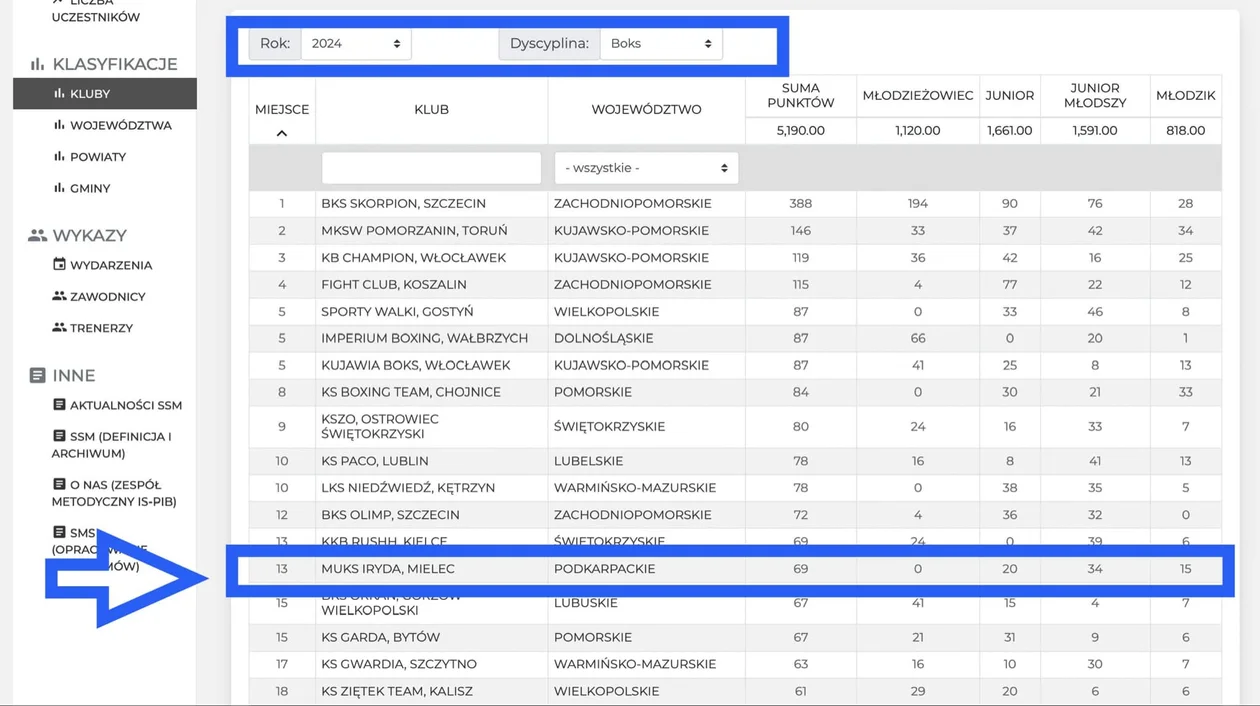Select KS Paco, Lublin row
The image size is (1260, 706).
click(735, 462)
